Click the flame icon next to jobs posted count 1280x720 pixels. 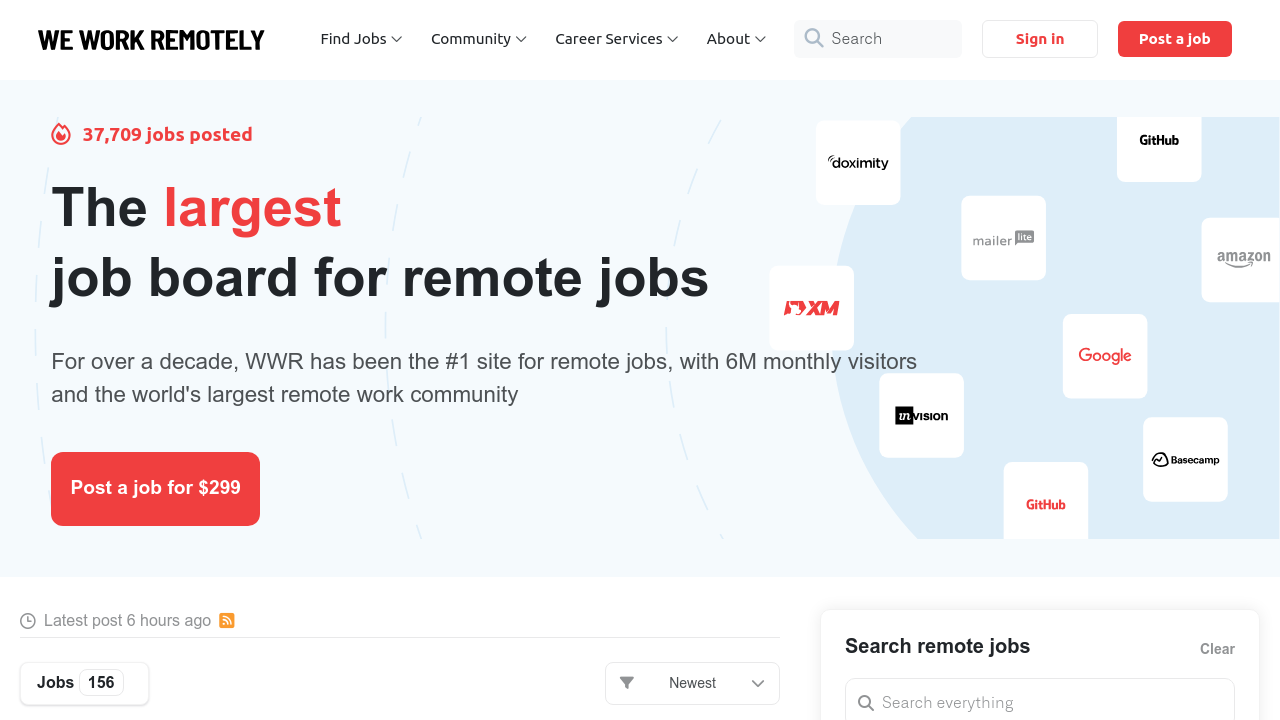60,133
